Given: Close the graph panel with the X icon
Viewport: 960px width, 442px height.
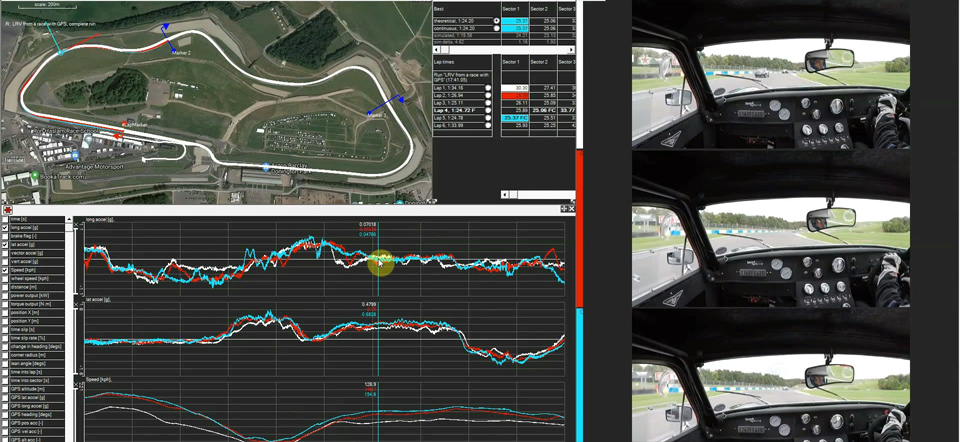Looking at the screenshot, I should [x=572, y=209].
